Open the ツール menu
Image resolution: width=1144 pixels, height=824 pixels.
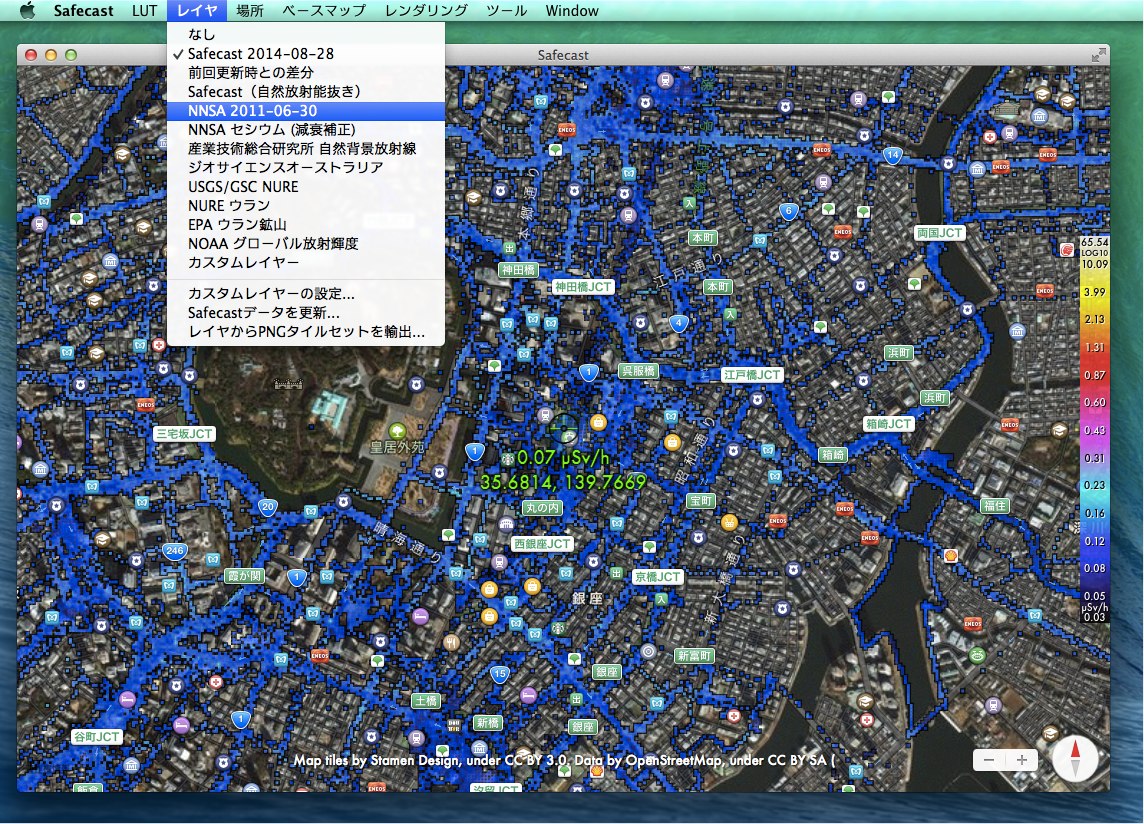506,10
